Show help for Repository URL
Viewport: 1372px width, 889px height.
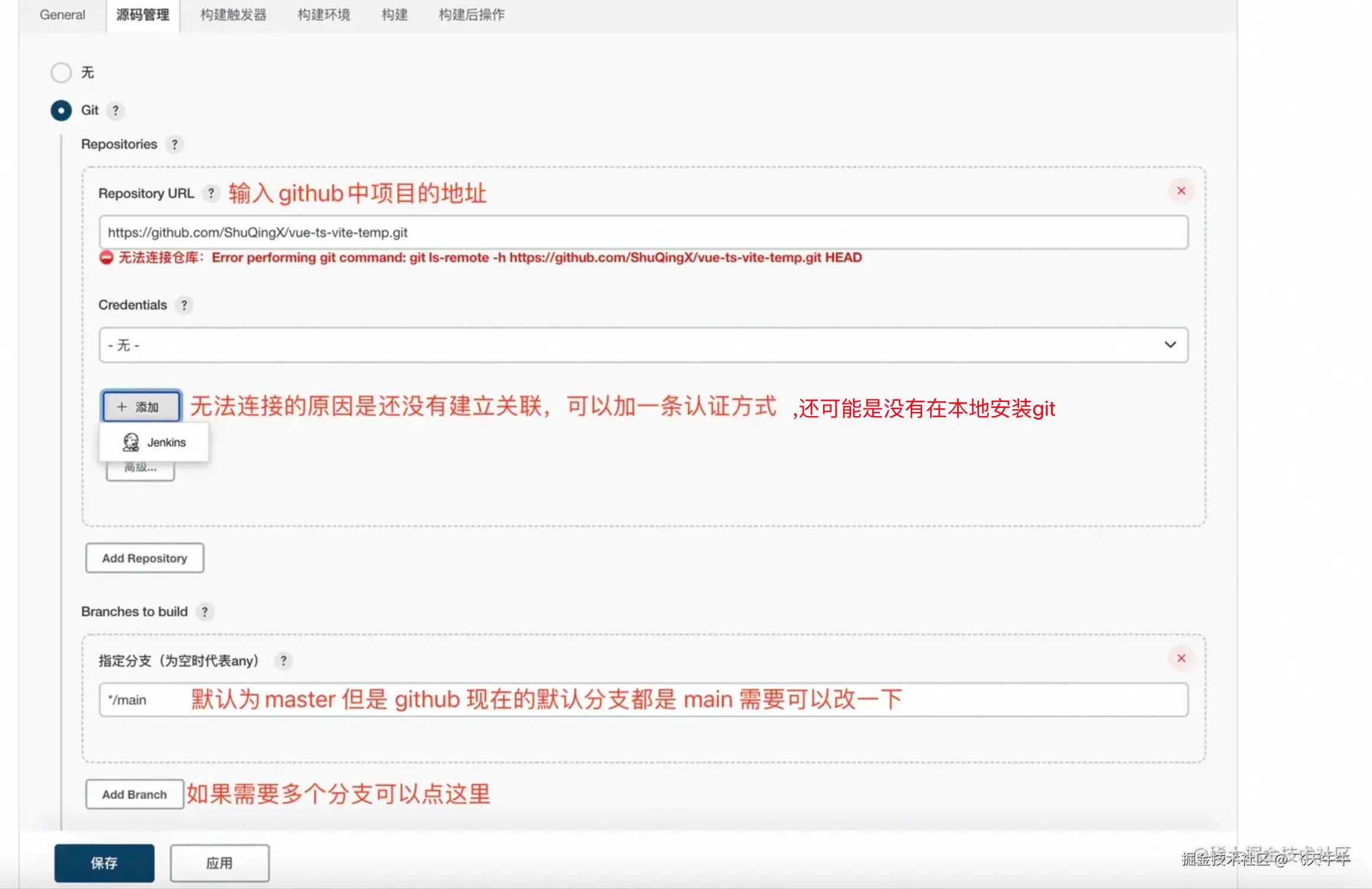(x=211, y=193)
